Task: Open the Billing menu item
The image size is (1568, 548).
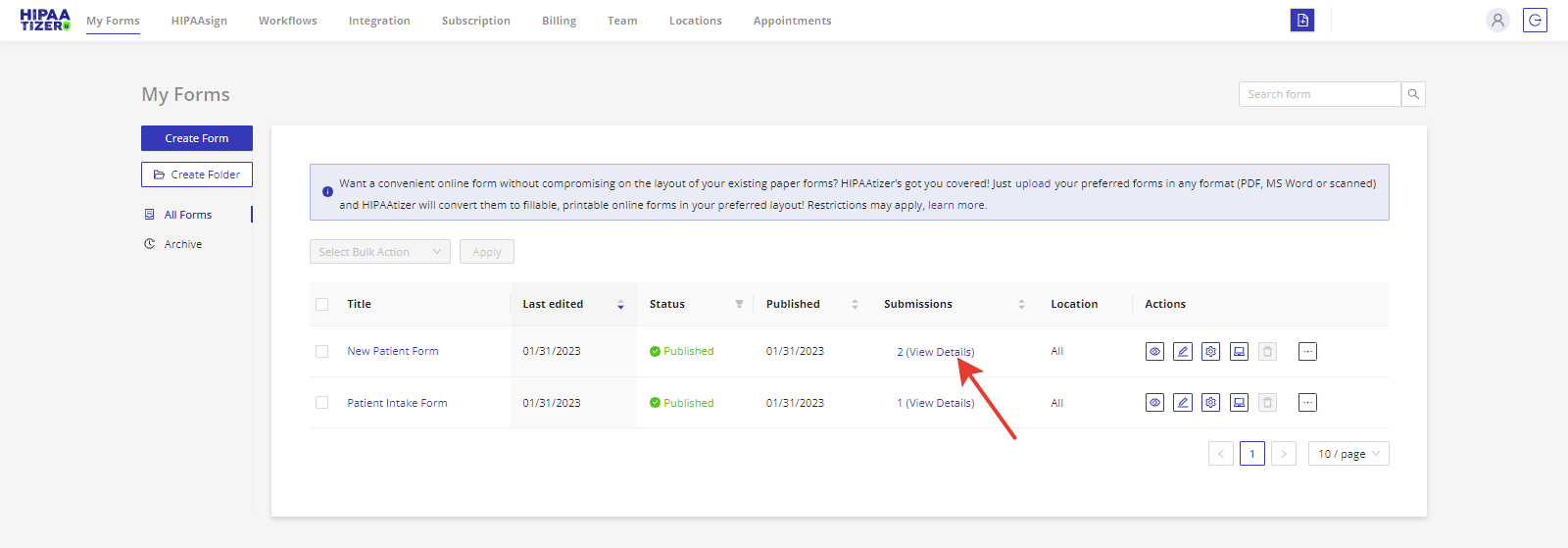Action: 559,21
